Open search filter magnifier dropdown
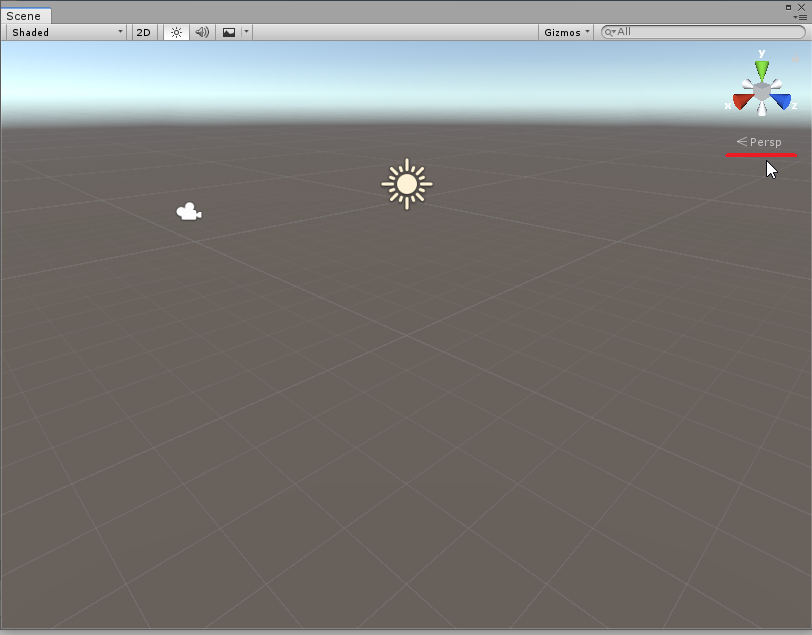The height and width of the screenshot is (635, 812). click(610, 32)
